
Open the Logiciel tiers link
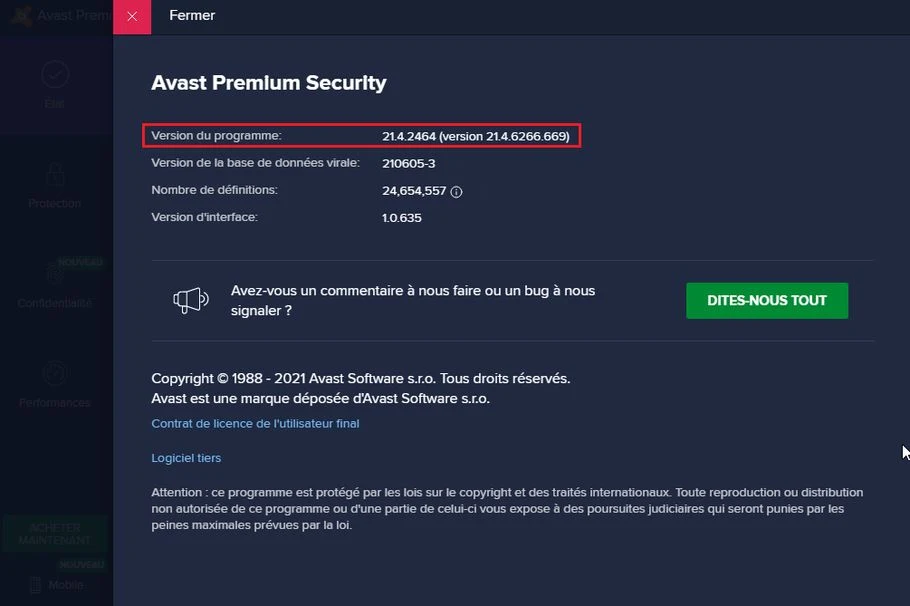186,458
